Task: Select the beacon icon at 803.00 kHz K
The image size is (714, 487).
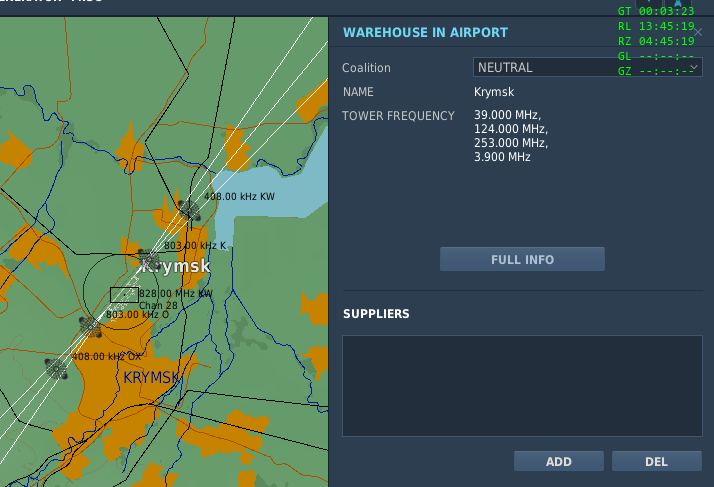Action: 148,260
